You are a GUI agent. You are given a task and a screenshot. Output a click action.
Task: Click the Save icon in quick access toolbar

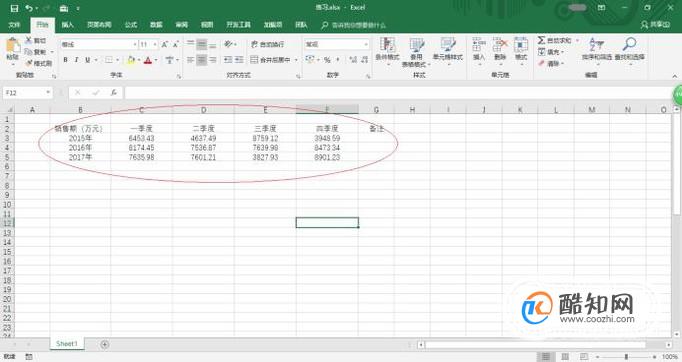tap(14, 8)
